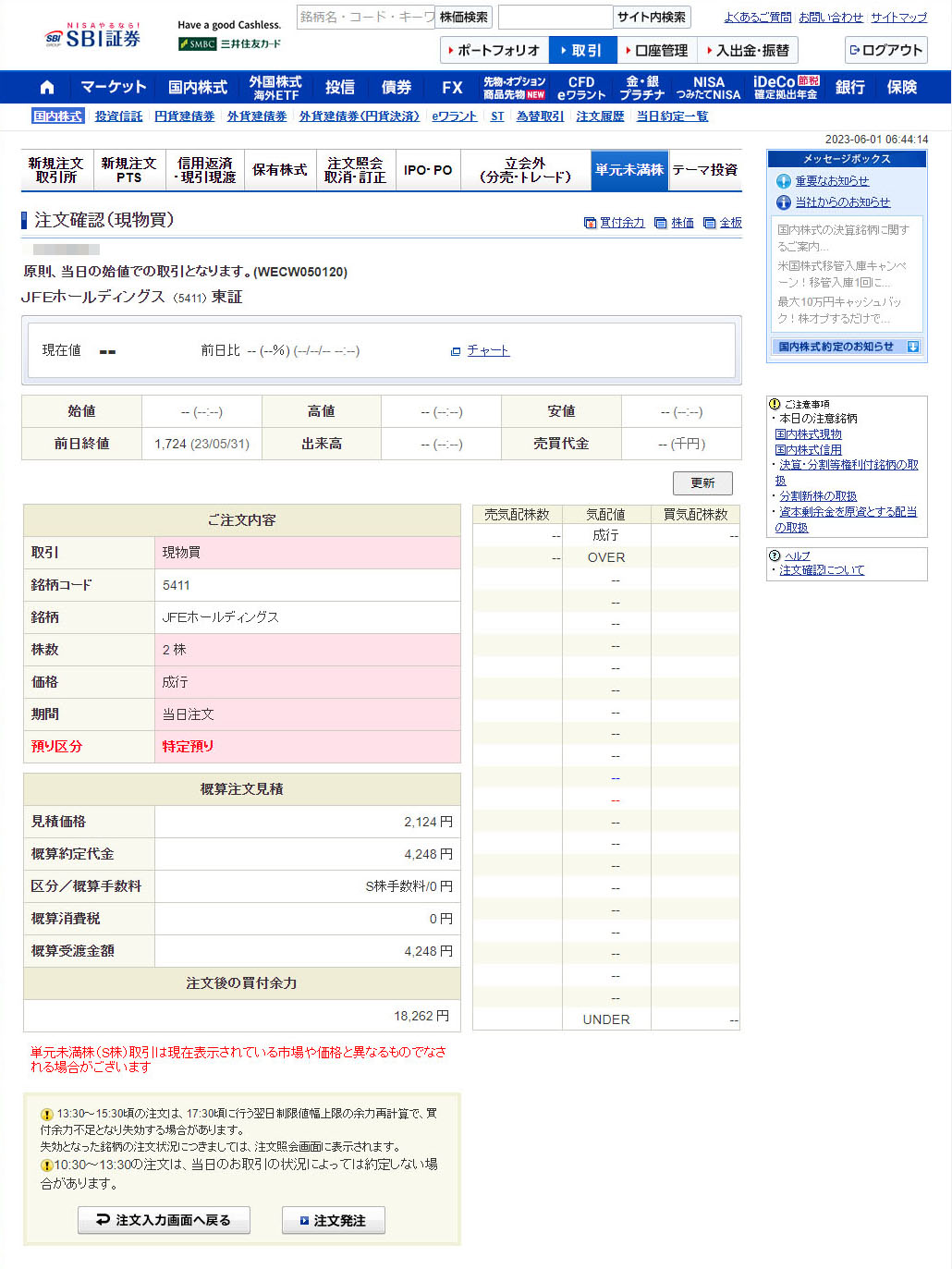Open the 入出金・振替 menu button
Image resolution: width=952 pixels, height=1269 pixels.
point(749,50)
